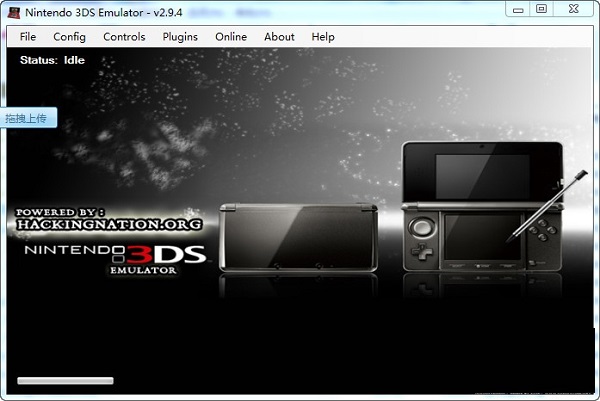
Task: Click the closed 3DS console image
Action: 298,237
